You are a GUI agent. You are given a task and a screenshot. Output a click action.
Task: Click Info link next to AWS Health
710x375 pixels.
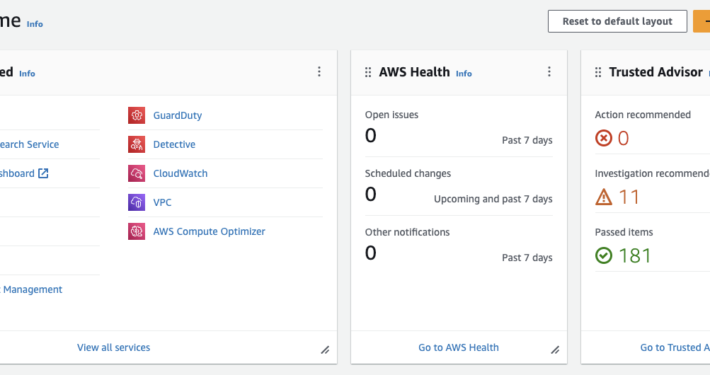[x=464, y=73]
